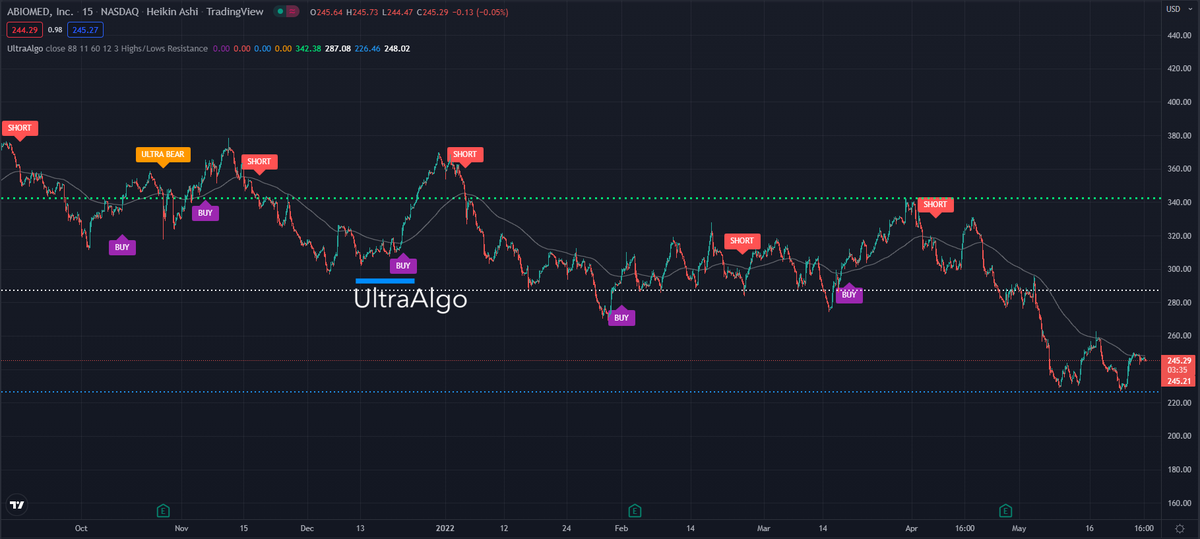Click the Oct label on time axis
This screenshot has height=539, width=1200.
coord(82,527)
